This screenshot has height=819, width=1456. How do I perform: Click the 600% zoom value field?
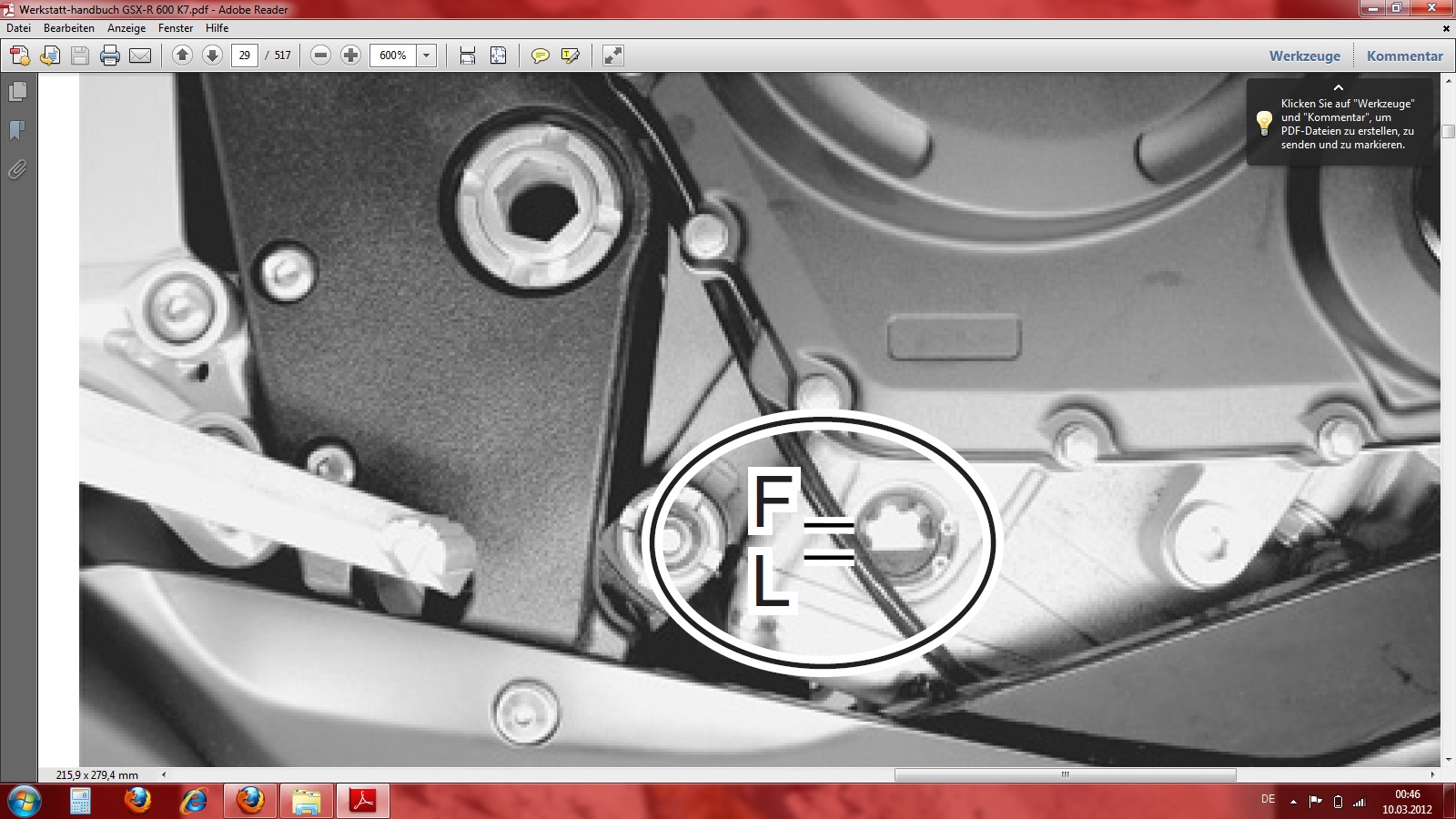click(393, 56)
